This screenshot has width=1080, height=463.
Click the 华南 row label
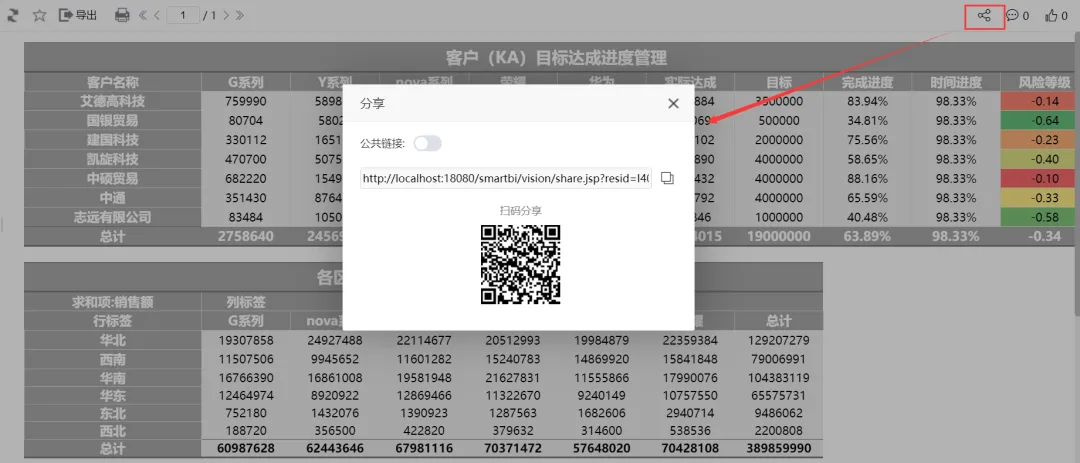[112, 378]
